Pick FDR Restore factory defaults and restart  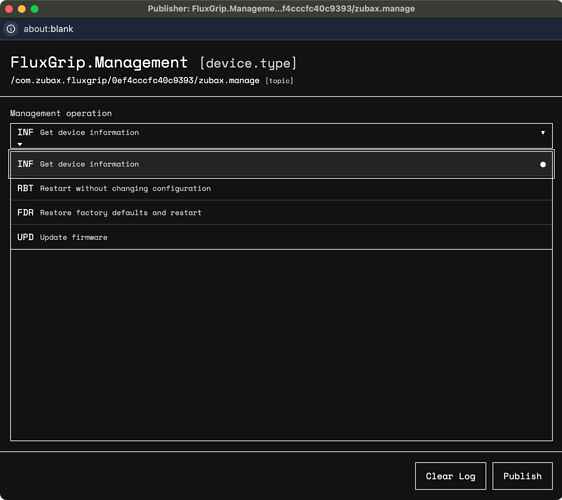pos(281,213)
